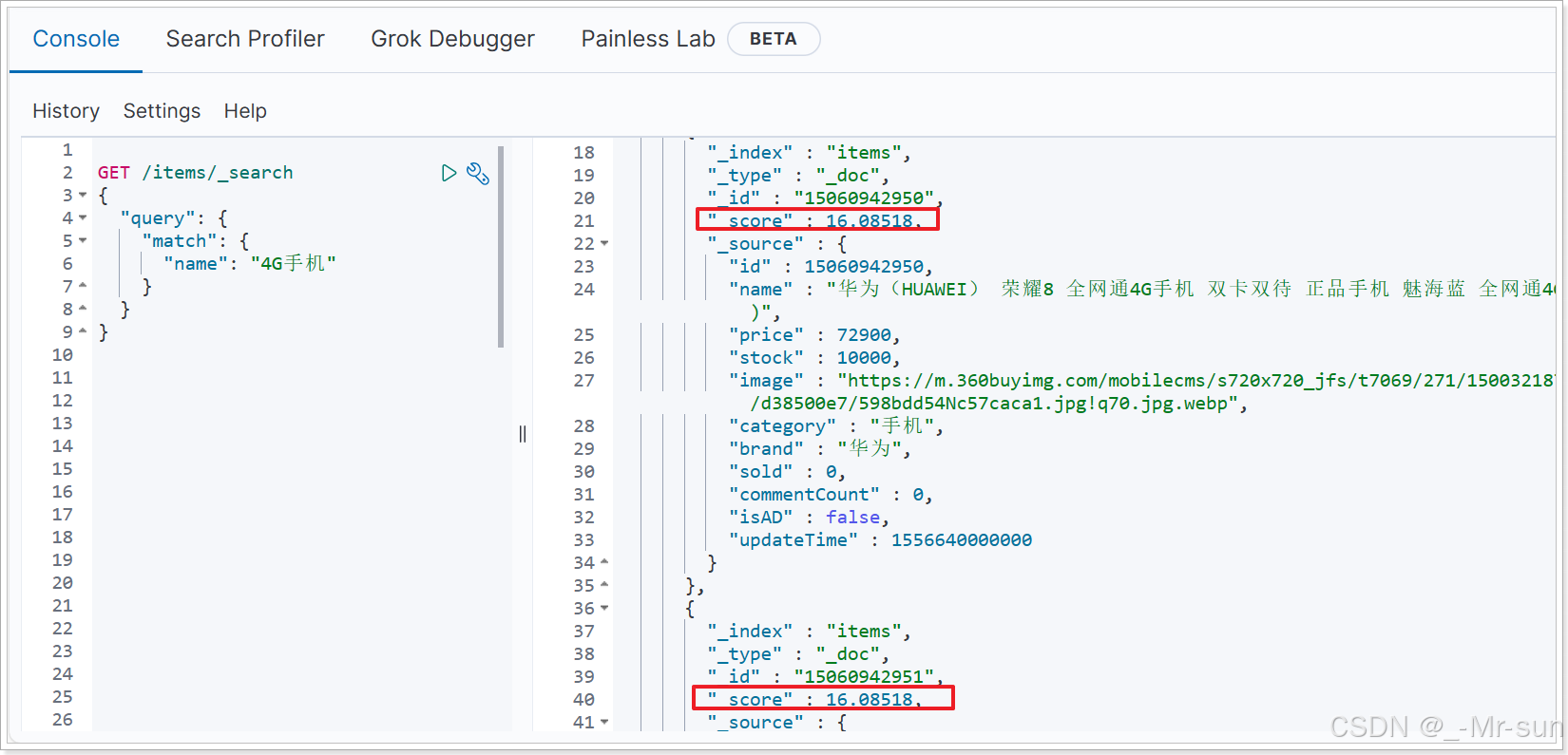Open the Painless Lab tab
Image resolution: width=1568 pixels, height=755 pixels.
tap(648, 39)
